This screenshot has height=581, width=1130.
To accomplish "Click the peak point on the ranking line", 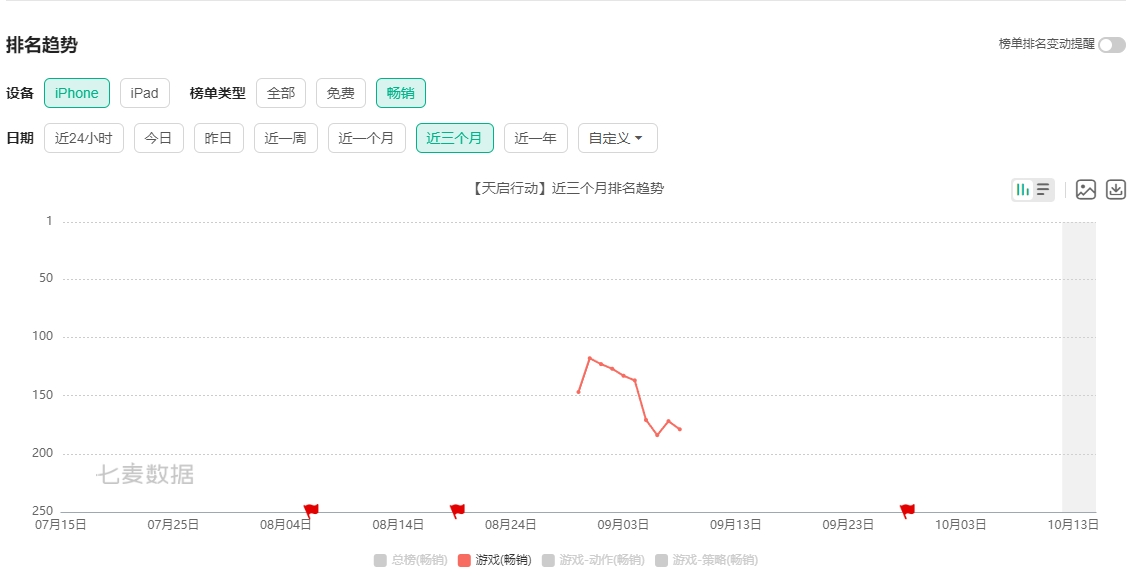I will [x=590, y=358].
